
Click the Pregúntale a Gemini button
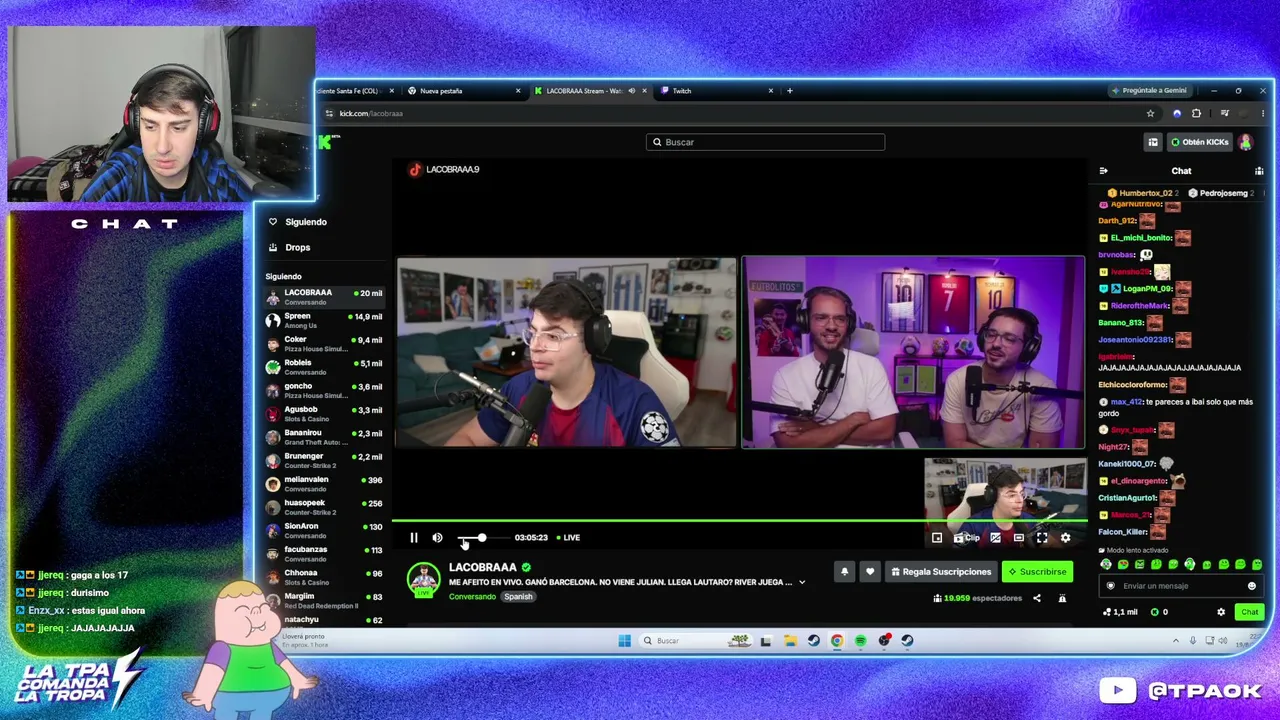[x=1149, y=91]
